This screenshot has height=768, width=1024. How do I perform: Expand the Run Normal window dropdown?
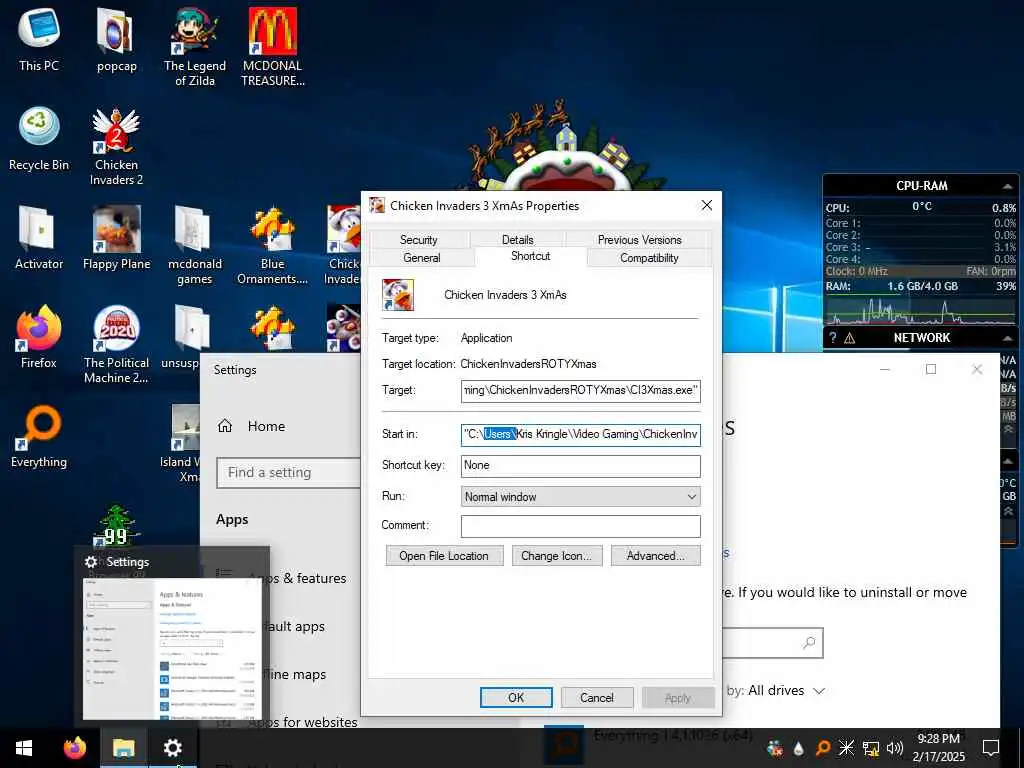click(x=581, y=497)
